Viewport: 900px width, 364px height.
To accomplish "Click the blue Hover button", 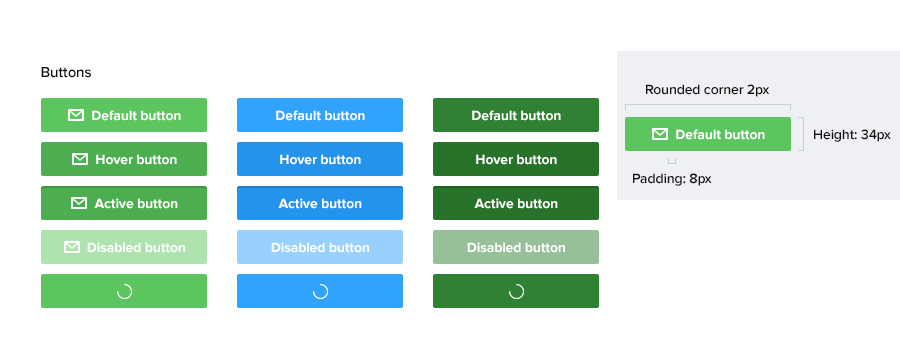I will (x=320, y=159).
